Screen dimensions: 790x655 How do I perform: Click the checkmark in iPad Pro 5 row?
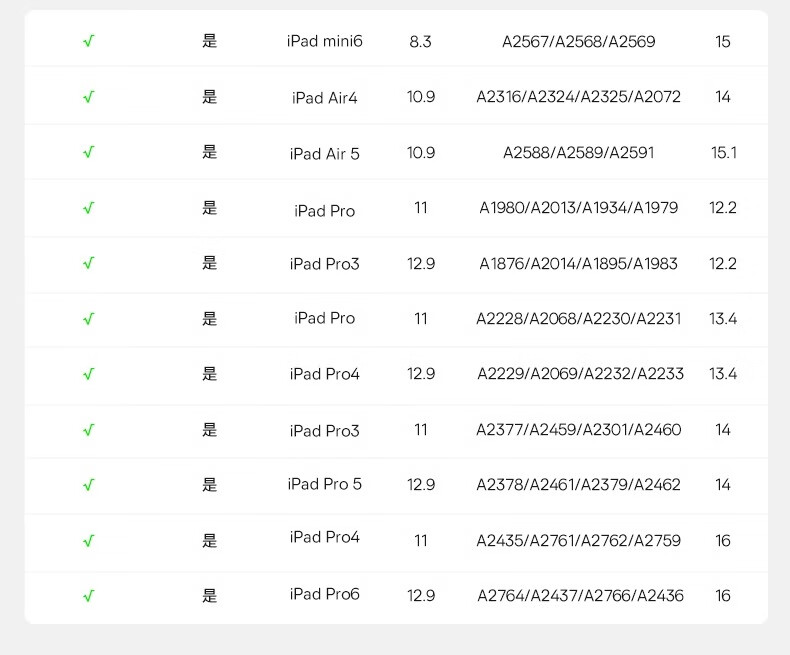[x=89, y=485]
